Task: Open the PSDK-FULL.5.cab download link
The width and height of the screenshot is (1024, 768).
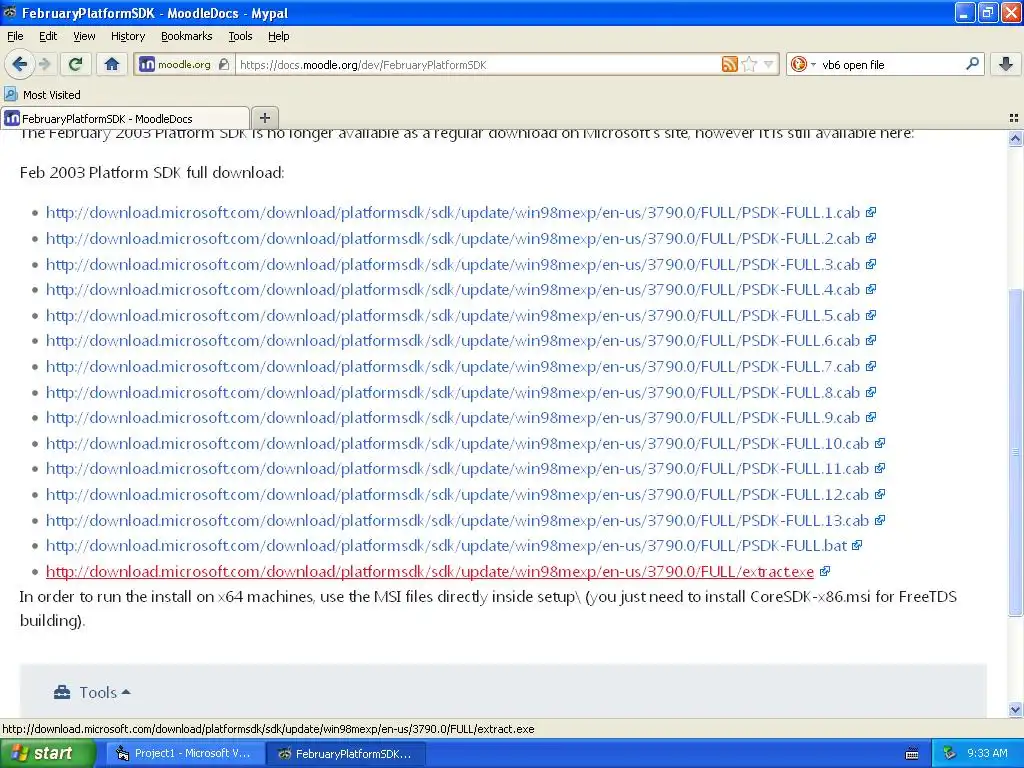Action: click(453, 316)
